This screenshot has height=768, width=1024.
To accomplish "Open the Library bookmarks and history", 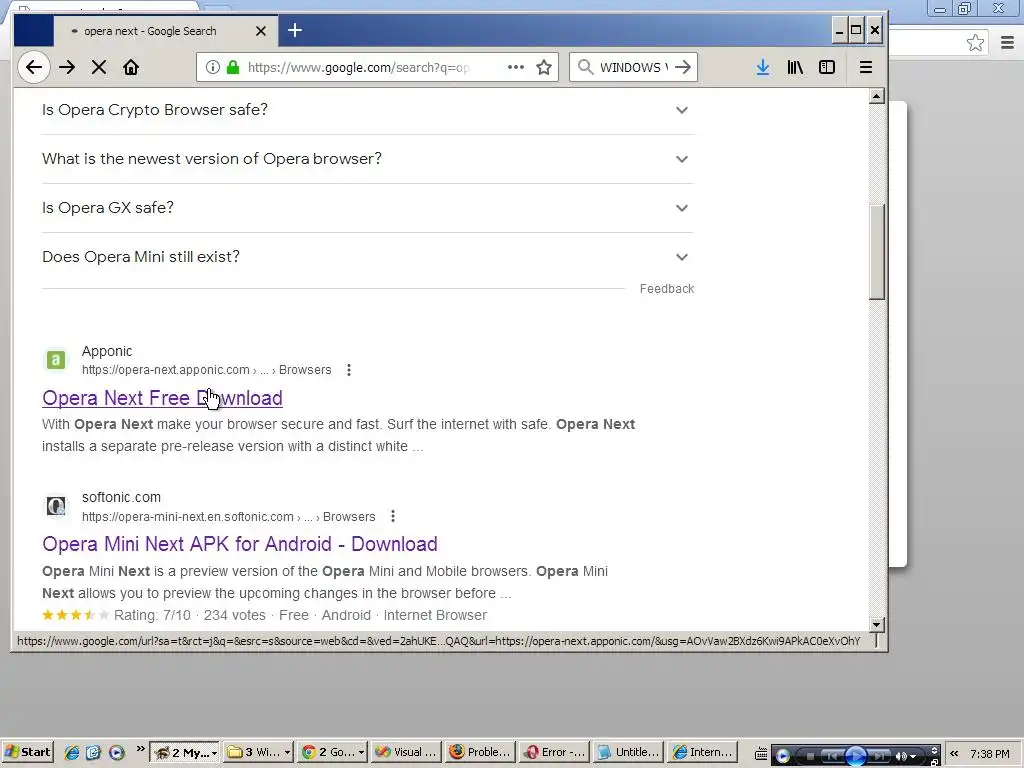I will click(795, 67).
